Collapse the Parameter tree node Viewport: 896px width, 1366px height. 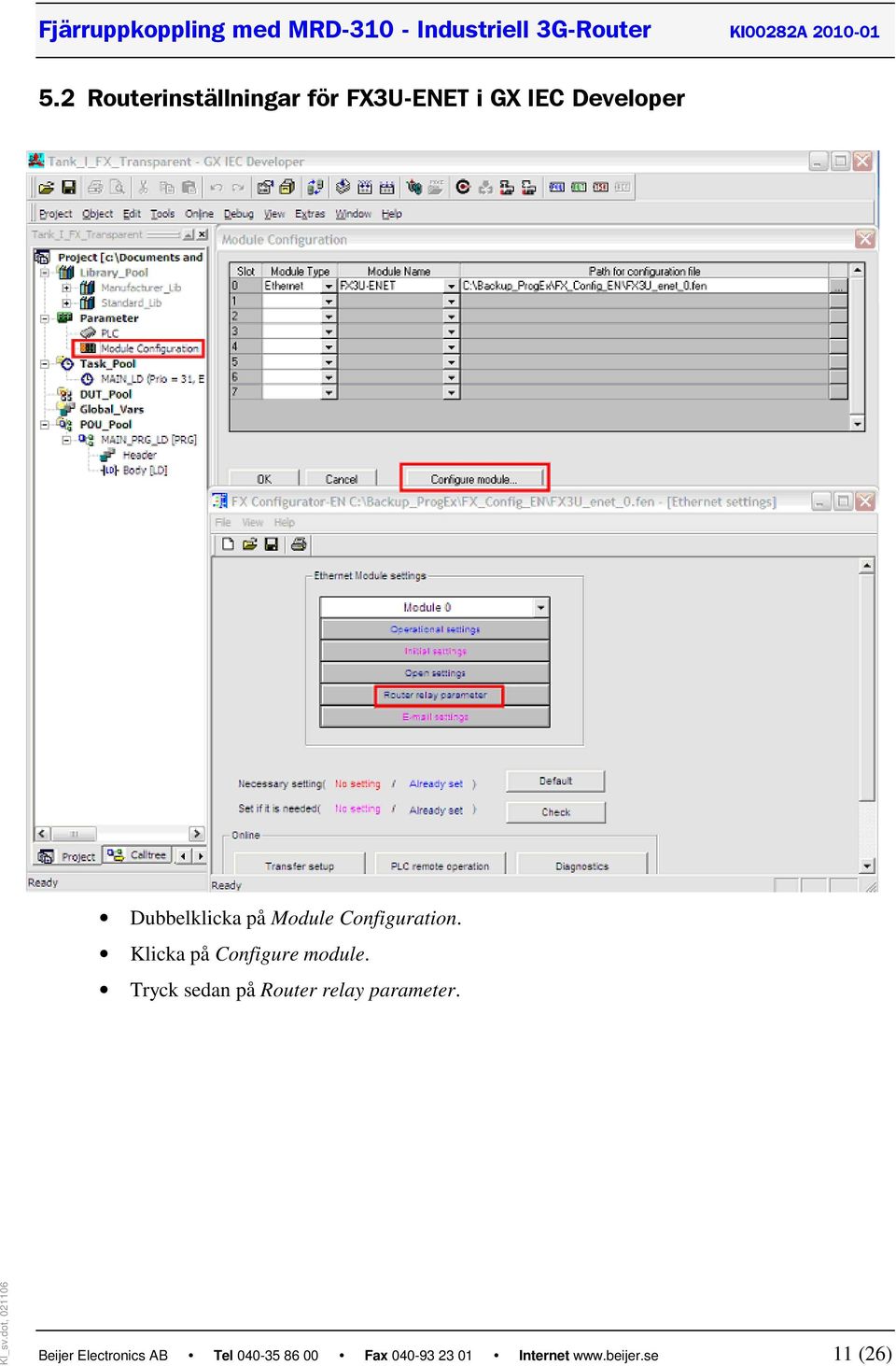(x=44, y=318)
